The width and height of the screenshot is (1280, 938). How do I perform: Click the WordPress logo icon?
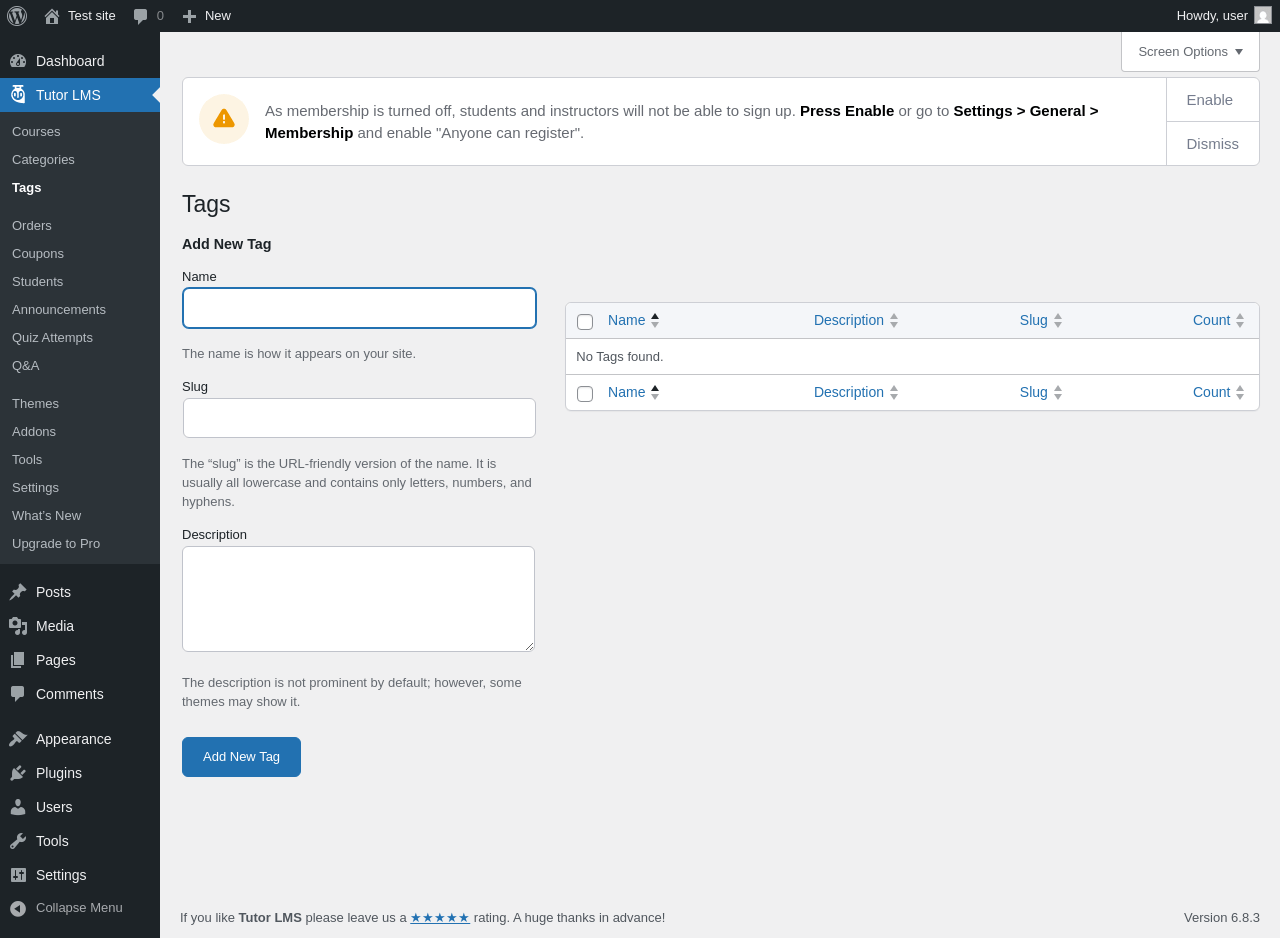(x=17, y=16)
